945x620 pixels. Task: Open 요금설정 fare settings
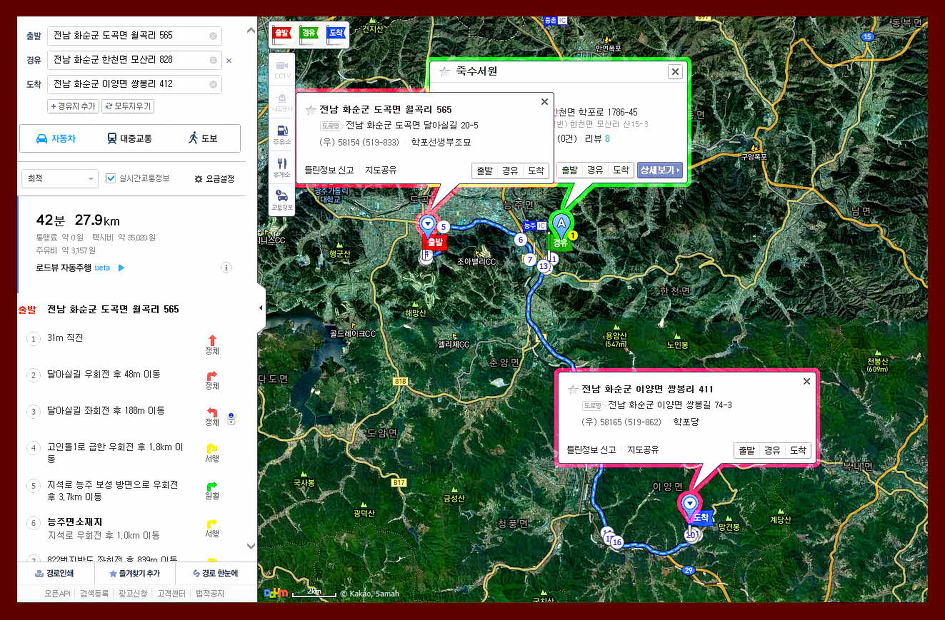(215, 179)
